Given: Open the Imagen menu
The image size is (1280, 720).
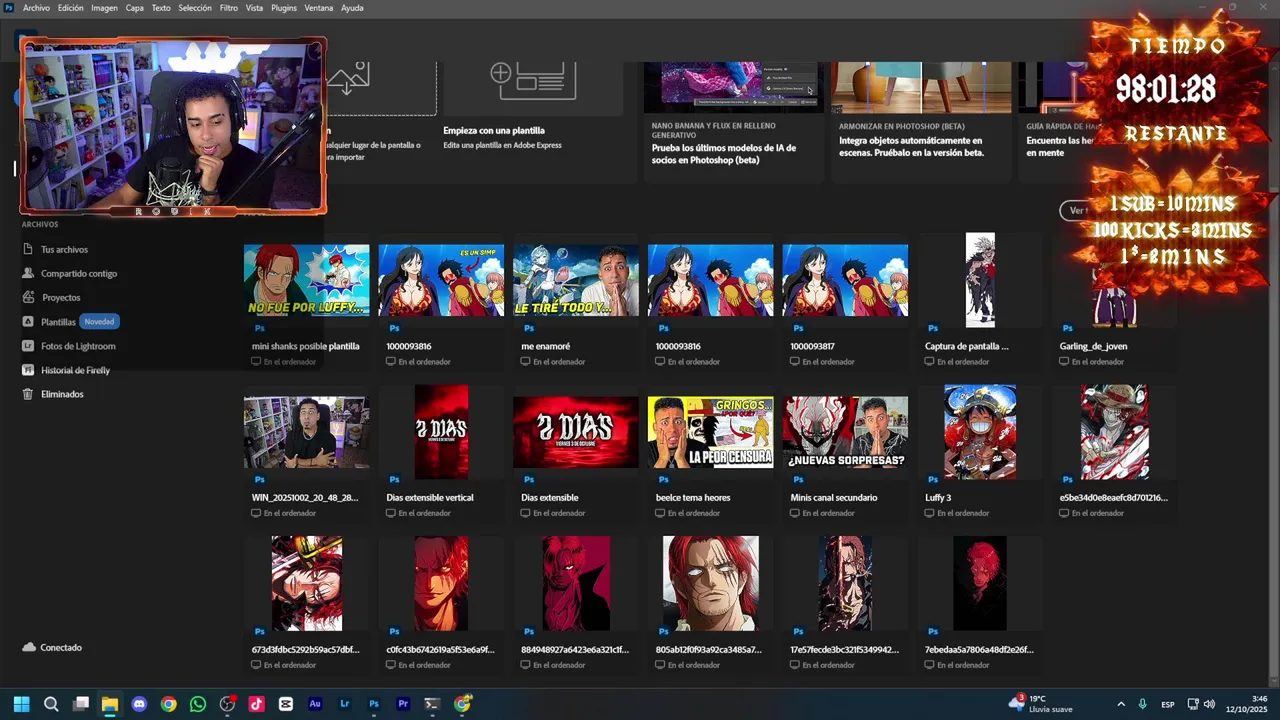Looking at the screenshot, I should click(x=104, y=8).
